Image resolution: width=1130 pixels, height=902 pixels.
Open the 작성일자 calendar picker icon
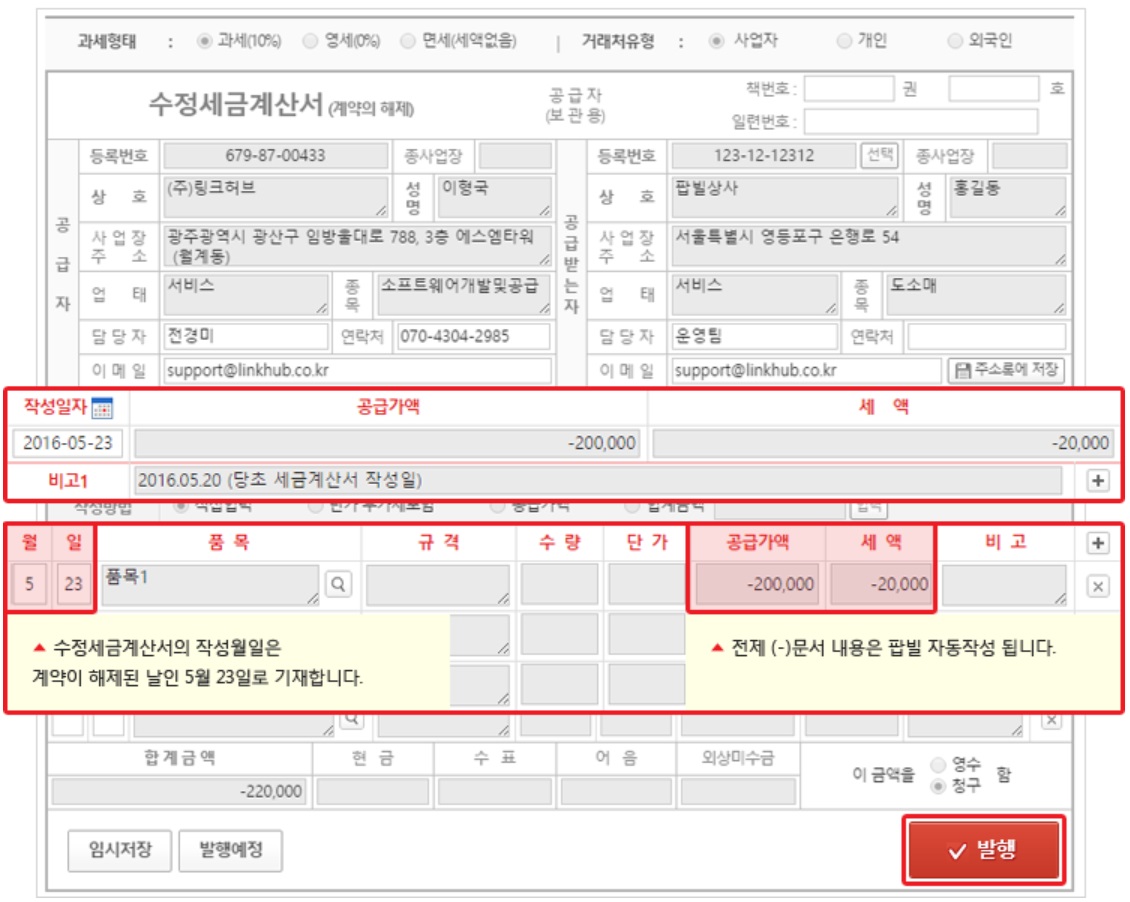(102, 408)
